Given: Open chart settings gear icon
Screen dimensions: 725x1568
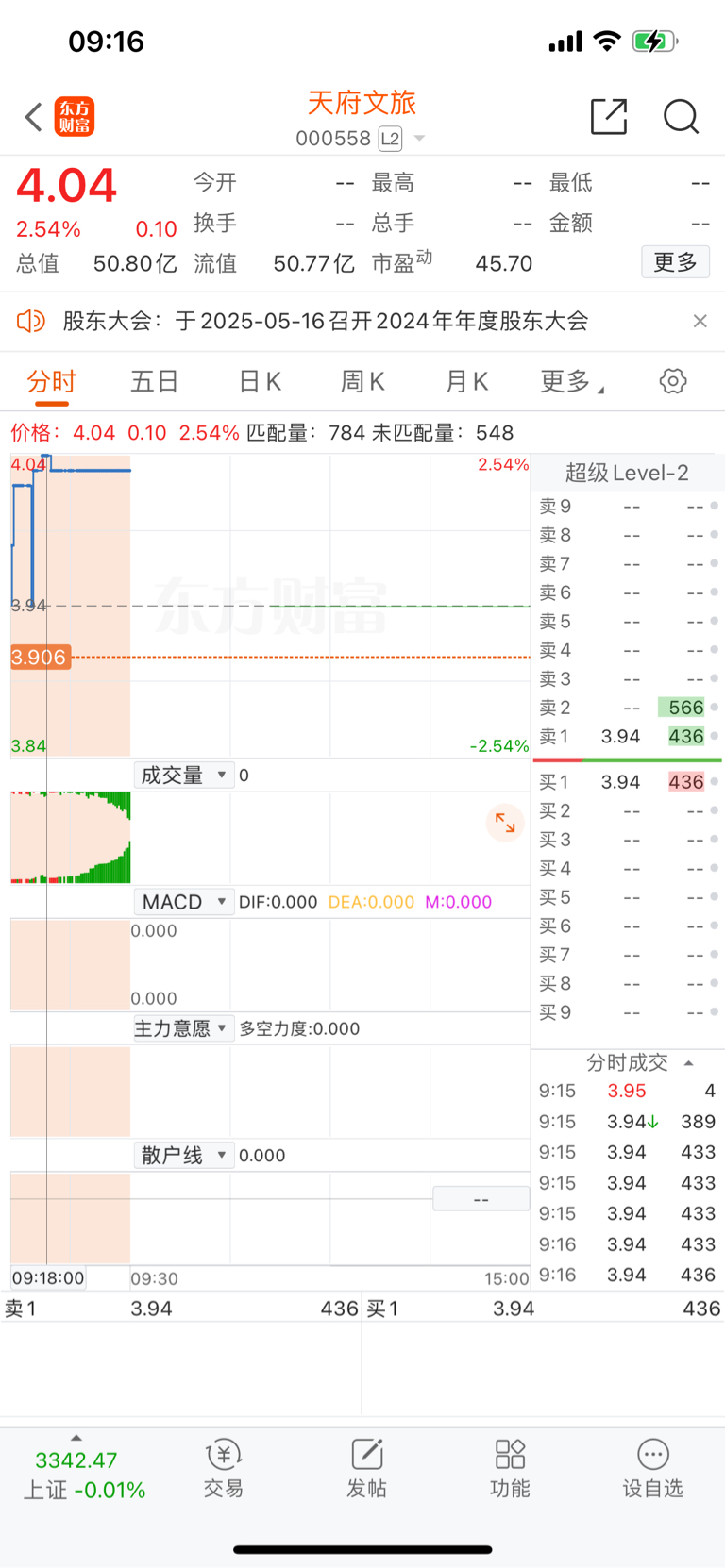Looking at the screenshot, I should 673,381.
